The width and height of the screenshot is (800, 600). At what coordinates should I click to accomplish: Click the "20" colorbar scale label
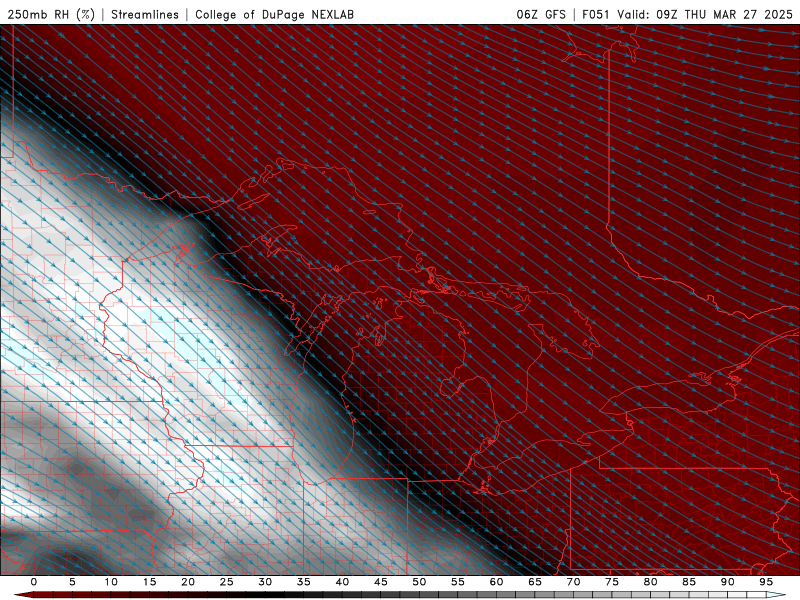click(188, 582)
